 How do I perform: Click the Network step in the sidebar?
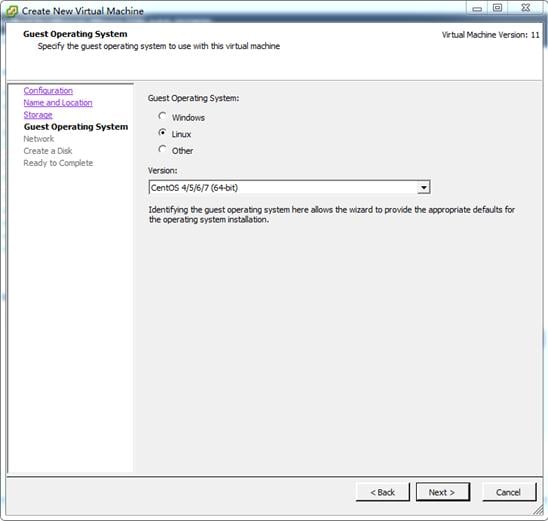click(x=39, y=139)
